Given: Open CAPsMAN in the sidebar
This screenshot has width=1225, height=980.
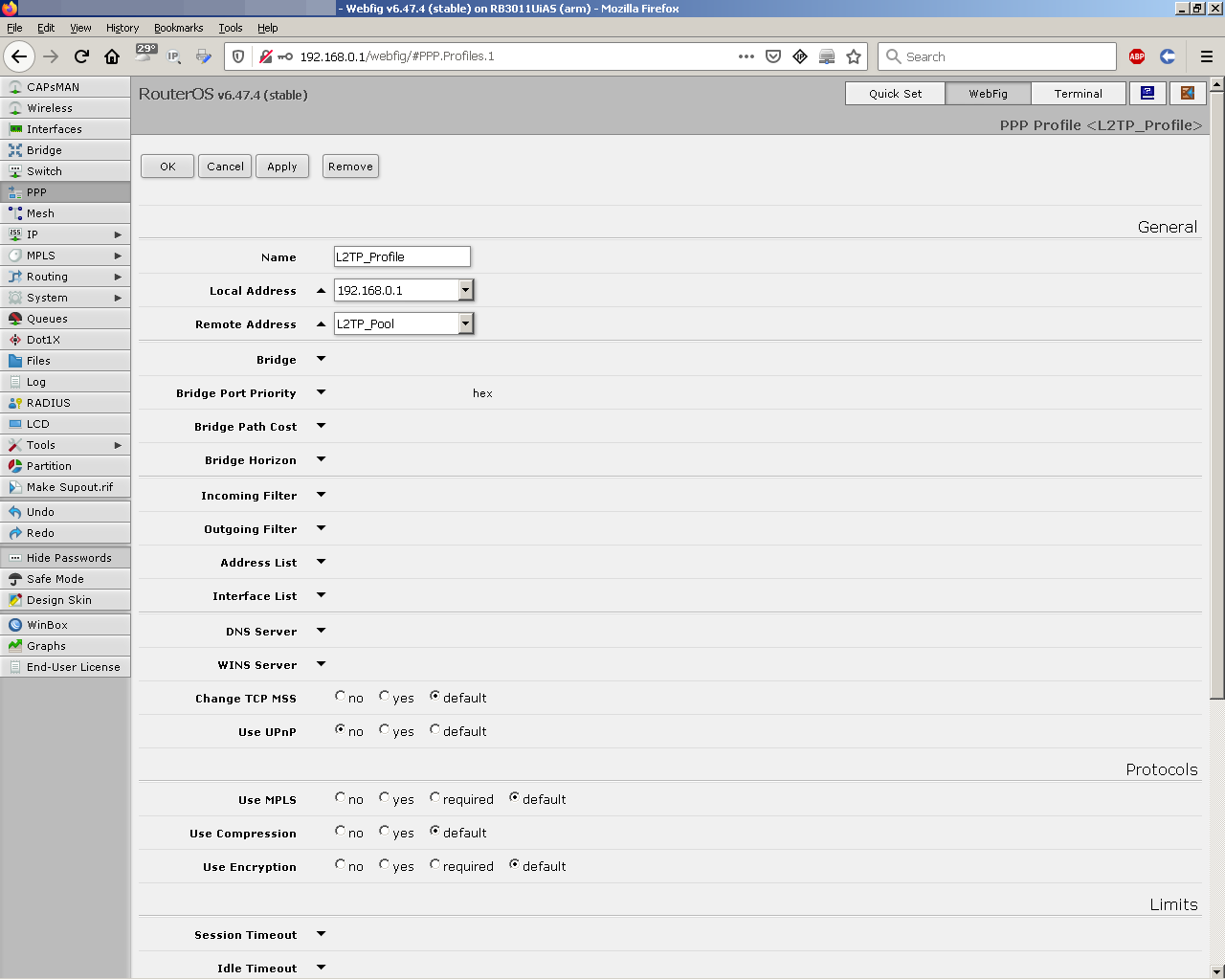Looking at the screenshot, I should 65,87.
